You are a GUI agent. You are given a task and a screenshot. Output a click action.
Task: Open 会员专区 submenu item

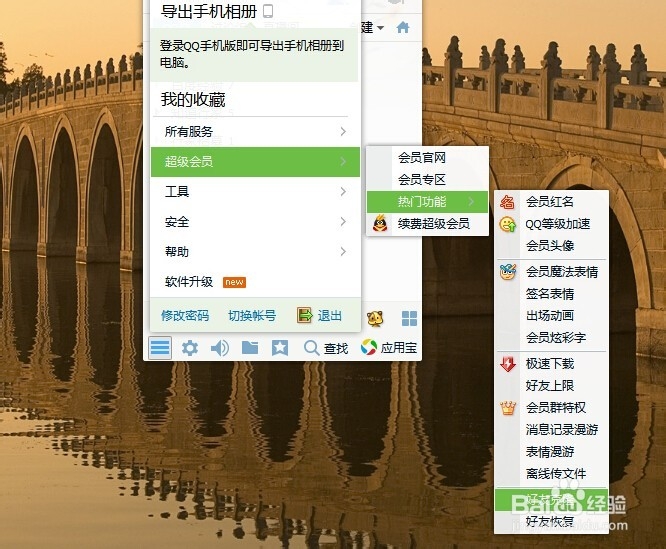[x=428, y=180]
